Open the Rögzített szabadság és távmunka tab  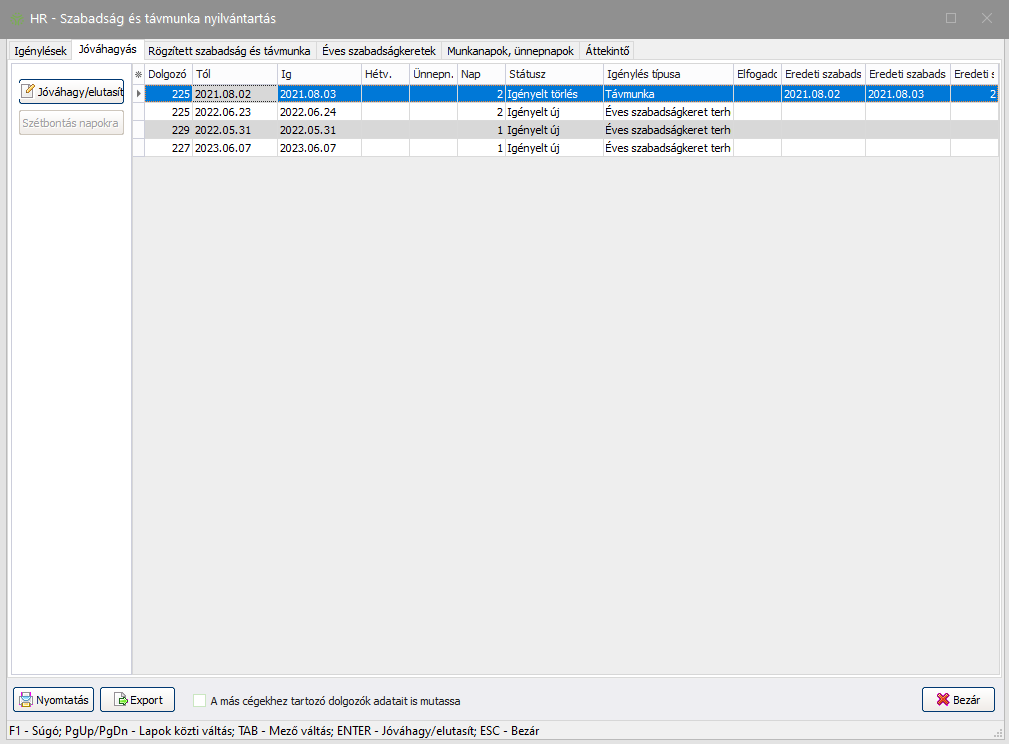[229, 50]
